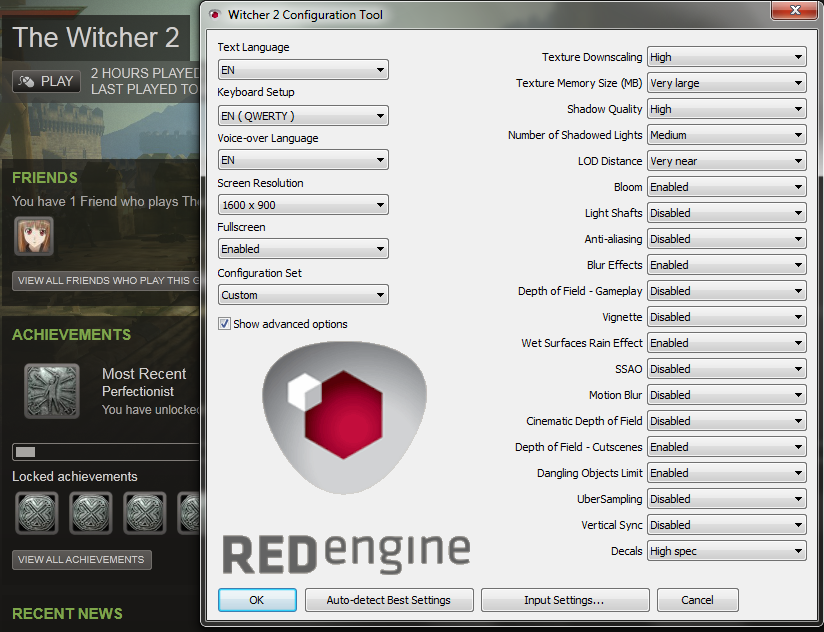Viewport: 824px width, 632px height.
Task: Click the OK button
Action: coord(257,600)
